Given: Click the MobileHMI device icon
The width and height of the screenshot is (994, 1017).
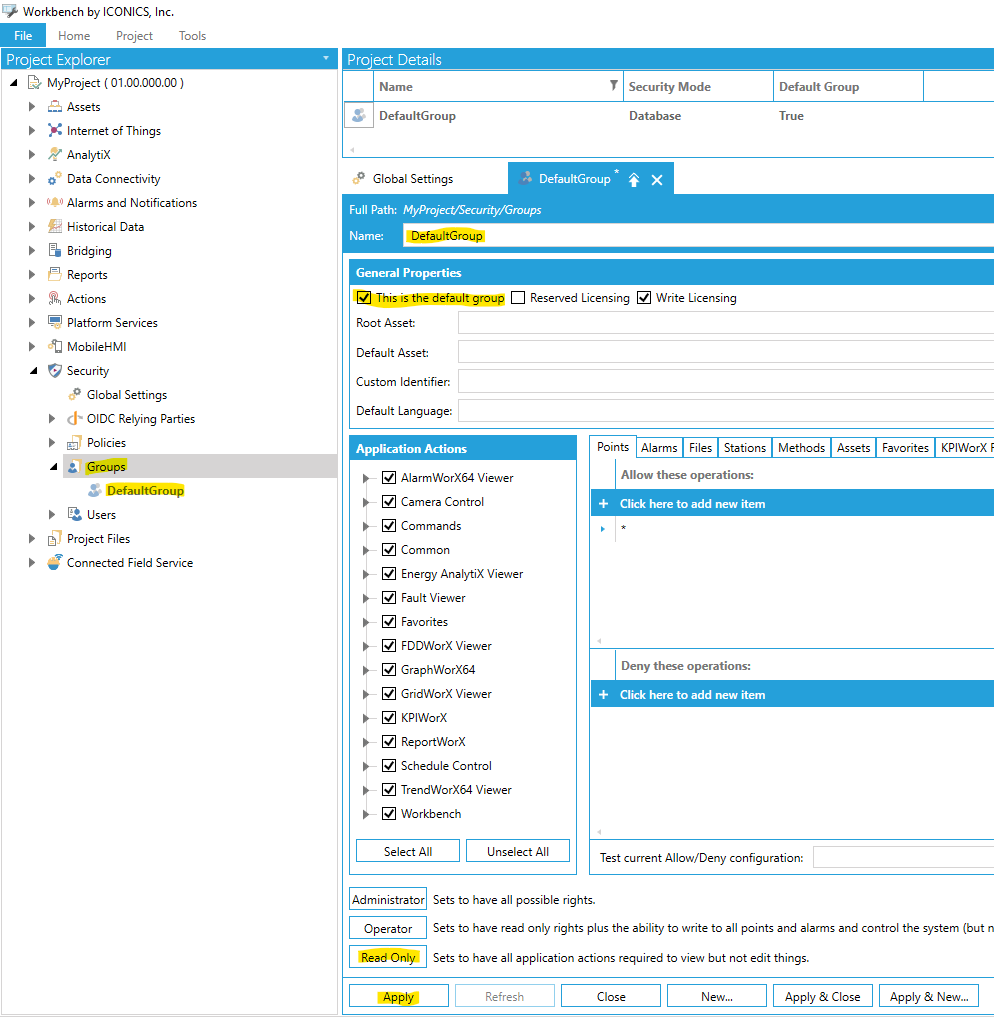Looking at the screenshot, I should click(55, 347).
